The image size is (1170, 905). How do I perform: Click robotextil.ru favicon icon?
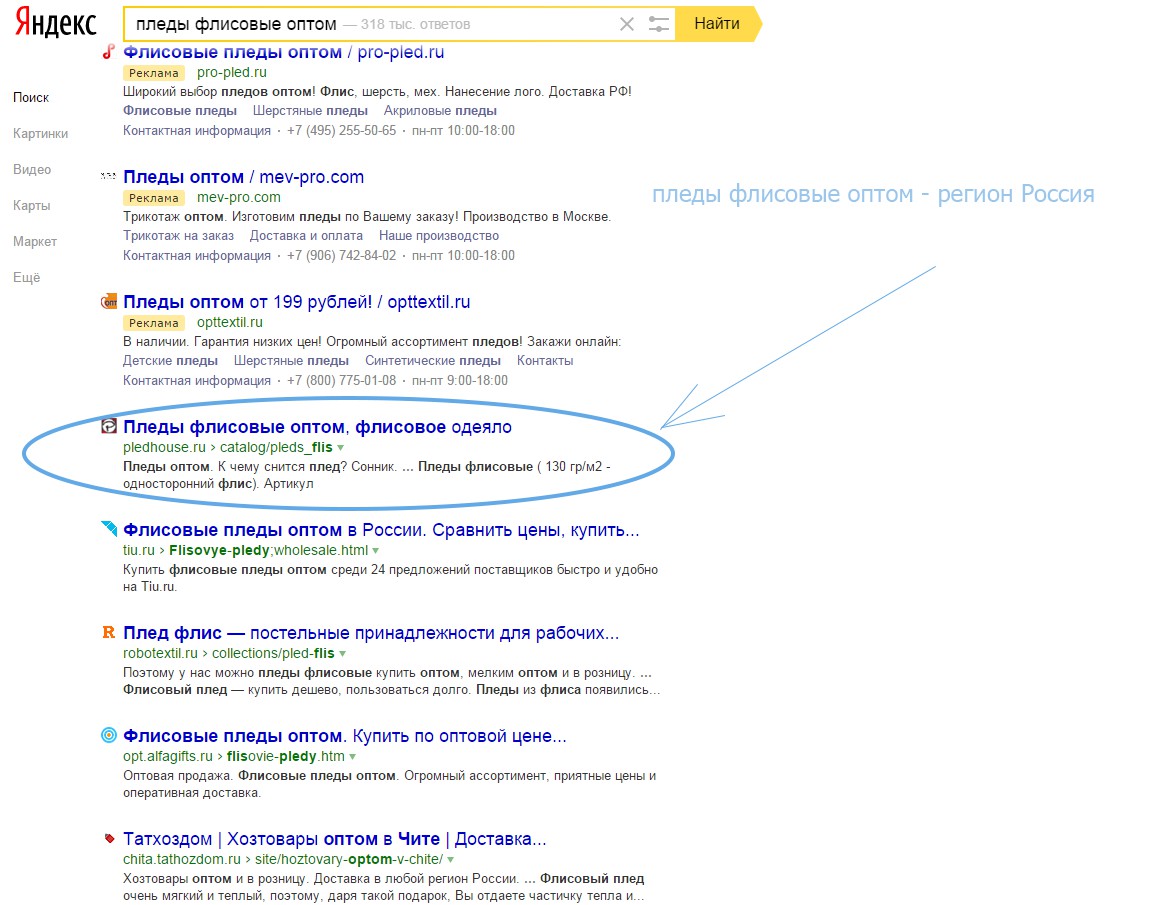pos(109,632)
